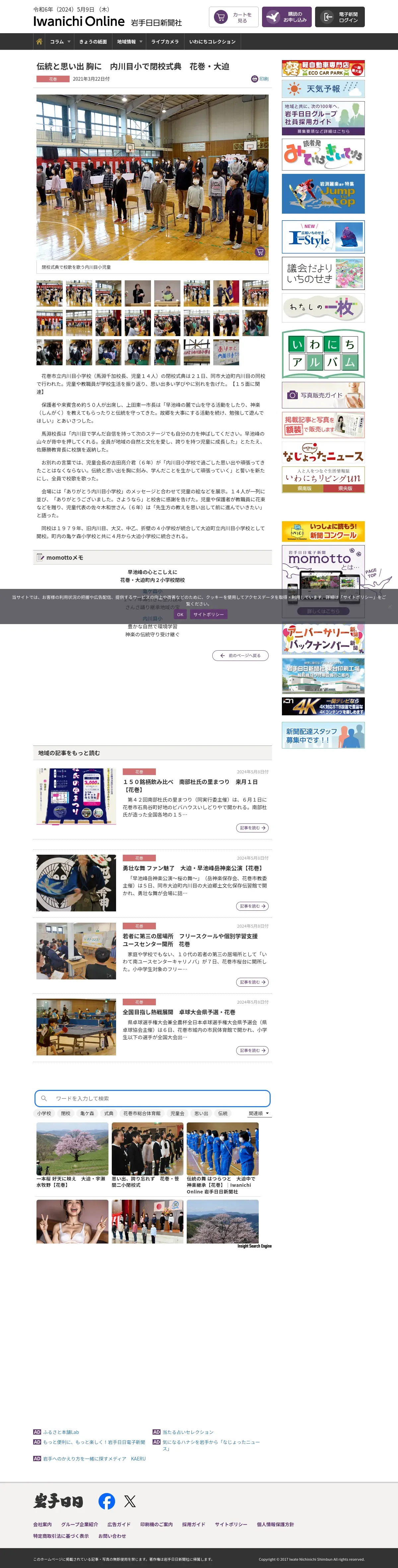Open the 関連順 sort dropdown

[259, 1113]
